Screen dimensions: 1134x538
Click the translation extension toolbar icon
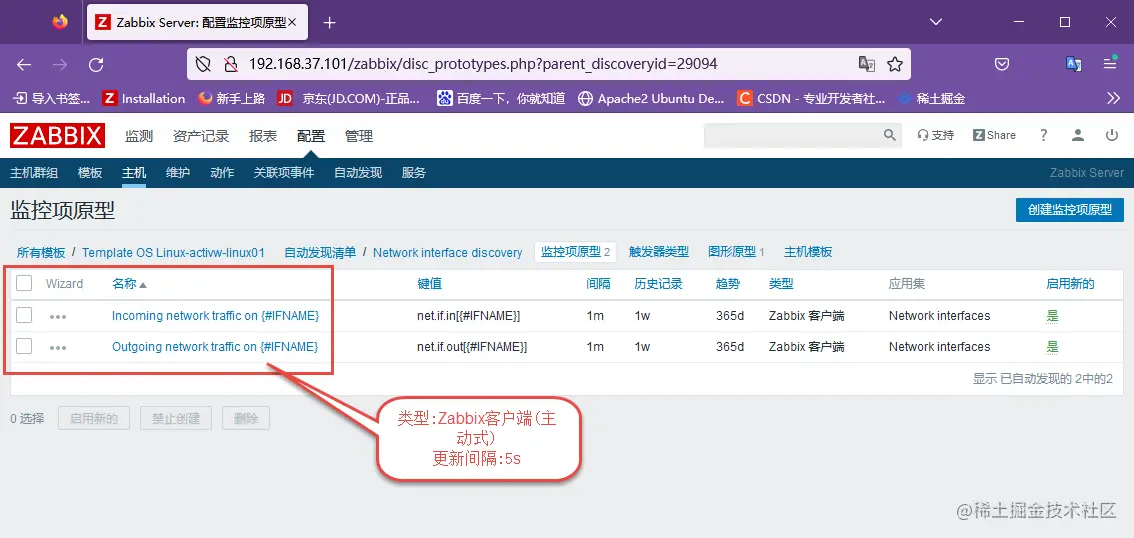(1074, 64)
